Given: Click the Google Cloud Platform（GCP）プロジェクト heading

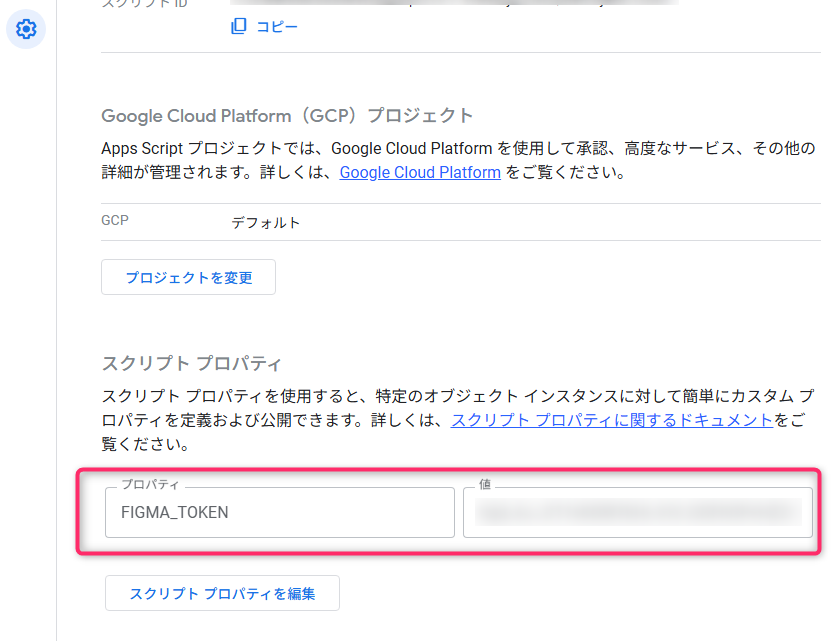Looking at the screenshot, I should [287, 115].
